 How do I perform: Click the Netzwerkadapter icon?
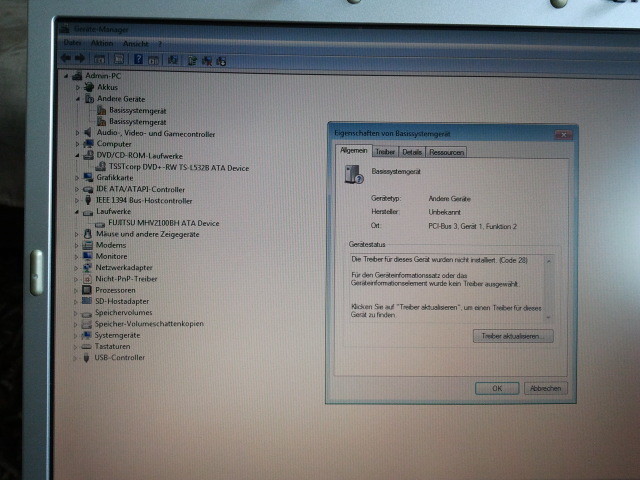87,267
